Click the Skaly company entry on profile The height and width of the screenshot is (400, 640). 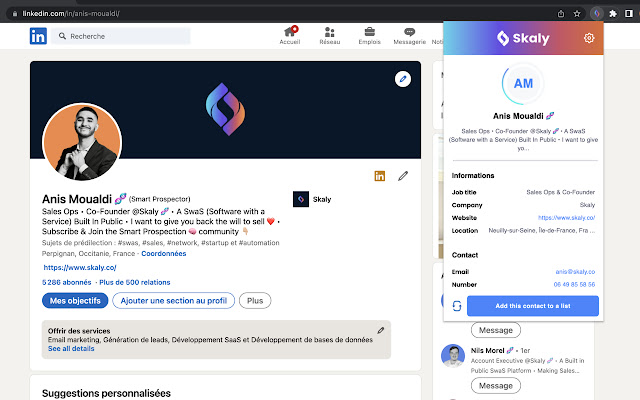coord(312,199)
